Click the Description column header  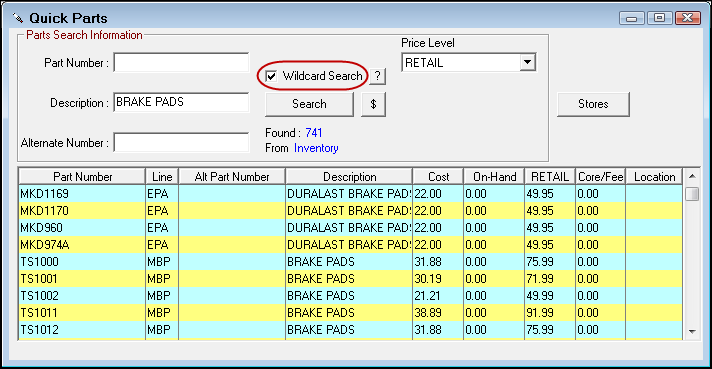pos(349,177)
